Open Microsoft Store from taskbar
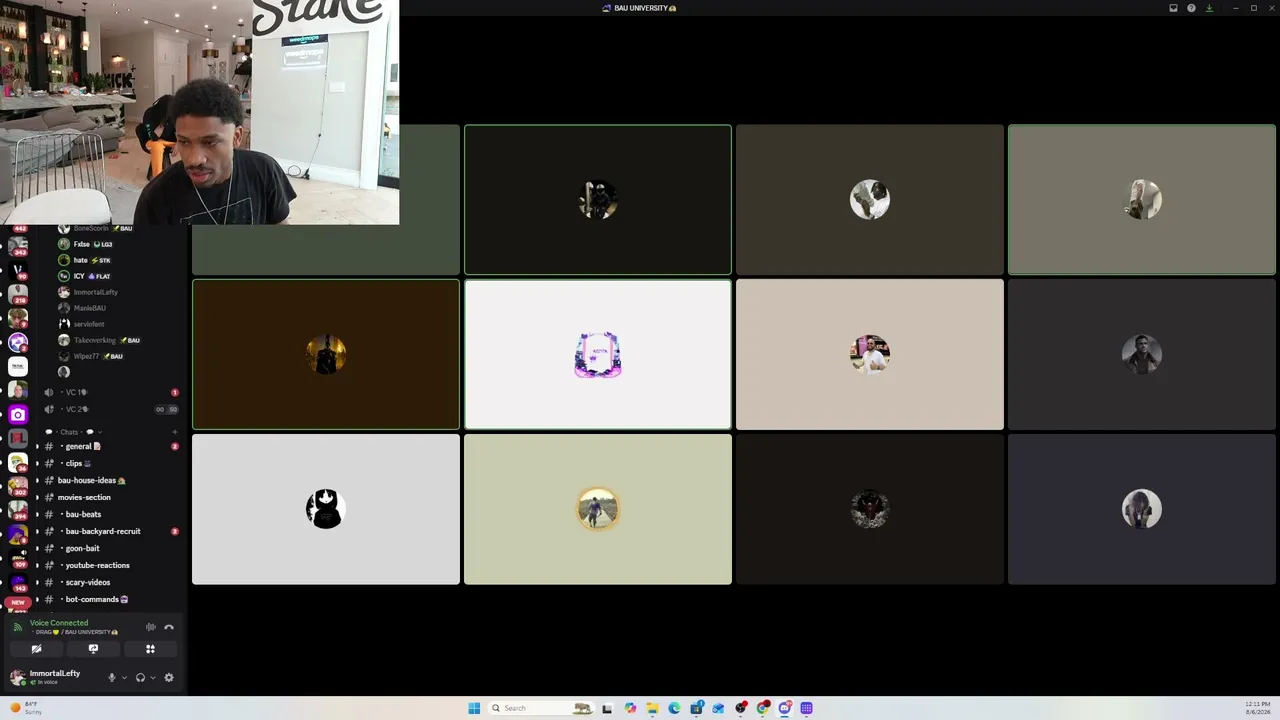The image size is (1280, 720). (x=696, y=708)
